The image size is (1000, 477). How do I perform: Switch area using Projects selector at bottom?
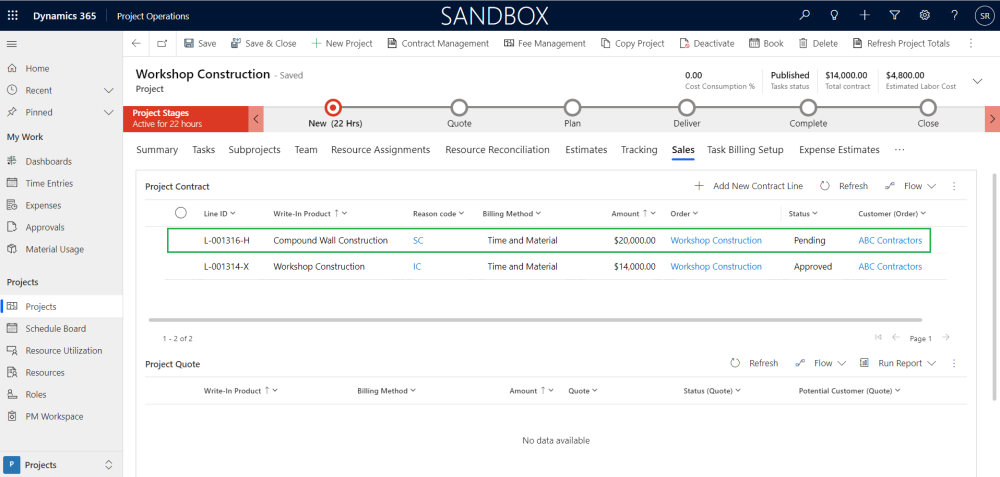[61, 464]
